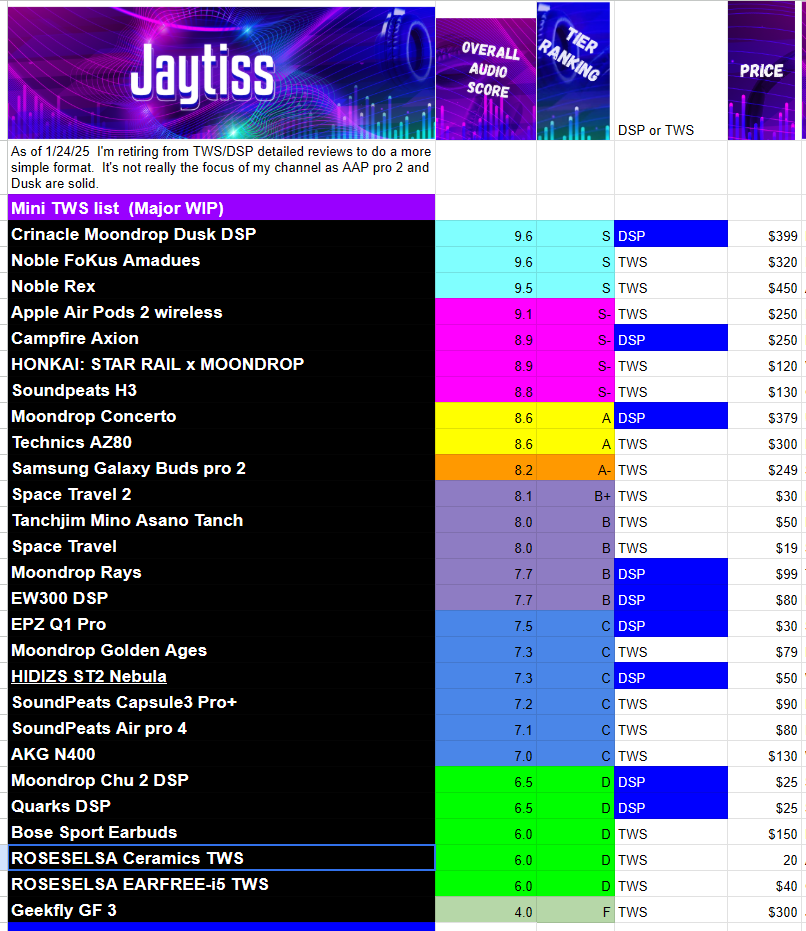This screenshot has height=931, width=806.
Task: Select the SoundPeats Air pro 4 cell
Action: click(x=222, y=729)
